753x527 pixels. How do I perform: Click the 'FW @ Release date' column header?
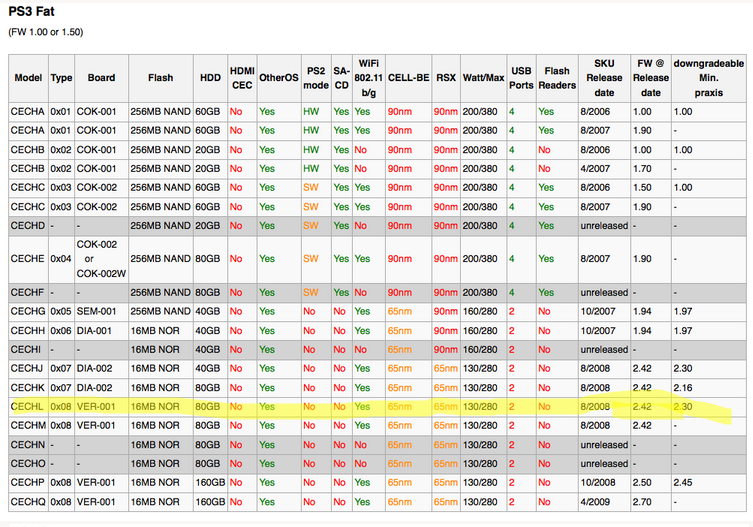pos(651,78)
